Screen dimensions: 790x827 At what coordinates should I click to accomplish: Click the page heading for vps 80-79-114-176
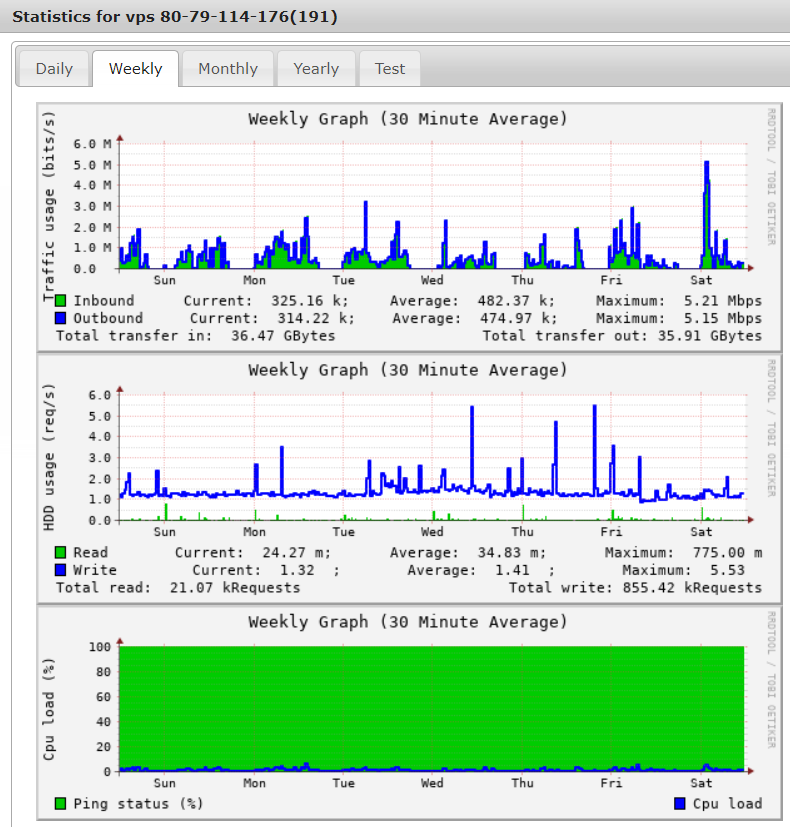coord(174,17)
